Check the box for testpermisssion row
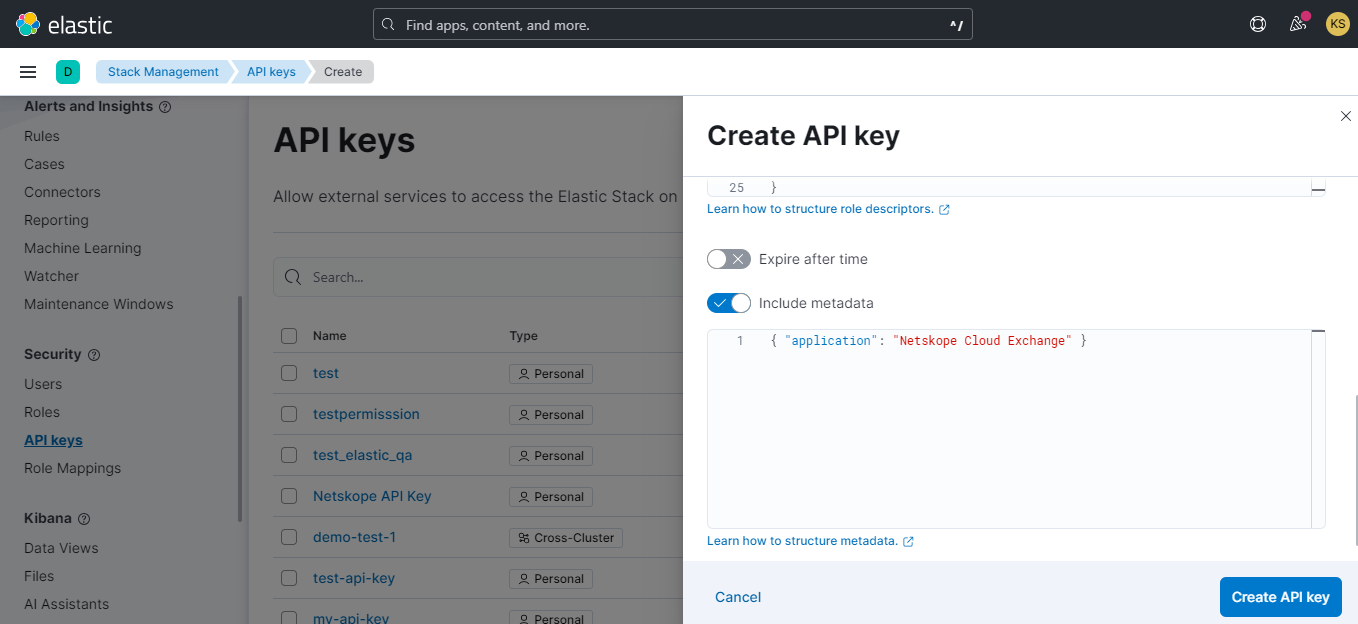This screenshot has height=624, width=1358. point(289,414)
